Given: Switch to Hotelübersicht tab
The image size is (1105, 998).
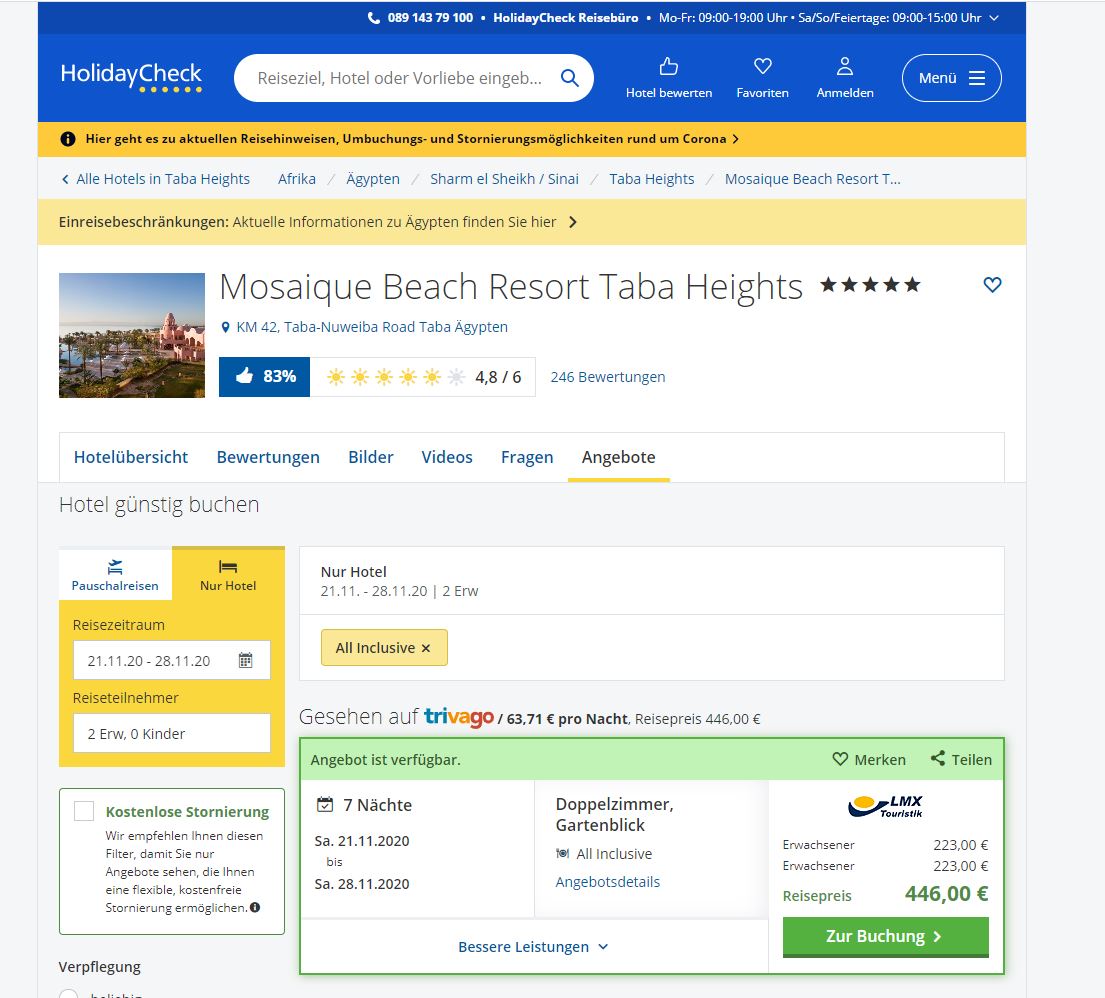Looking at the screenshot, I should click(x=131, y=457).
